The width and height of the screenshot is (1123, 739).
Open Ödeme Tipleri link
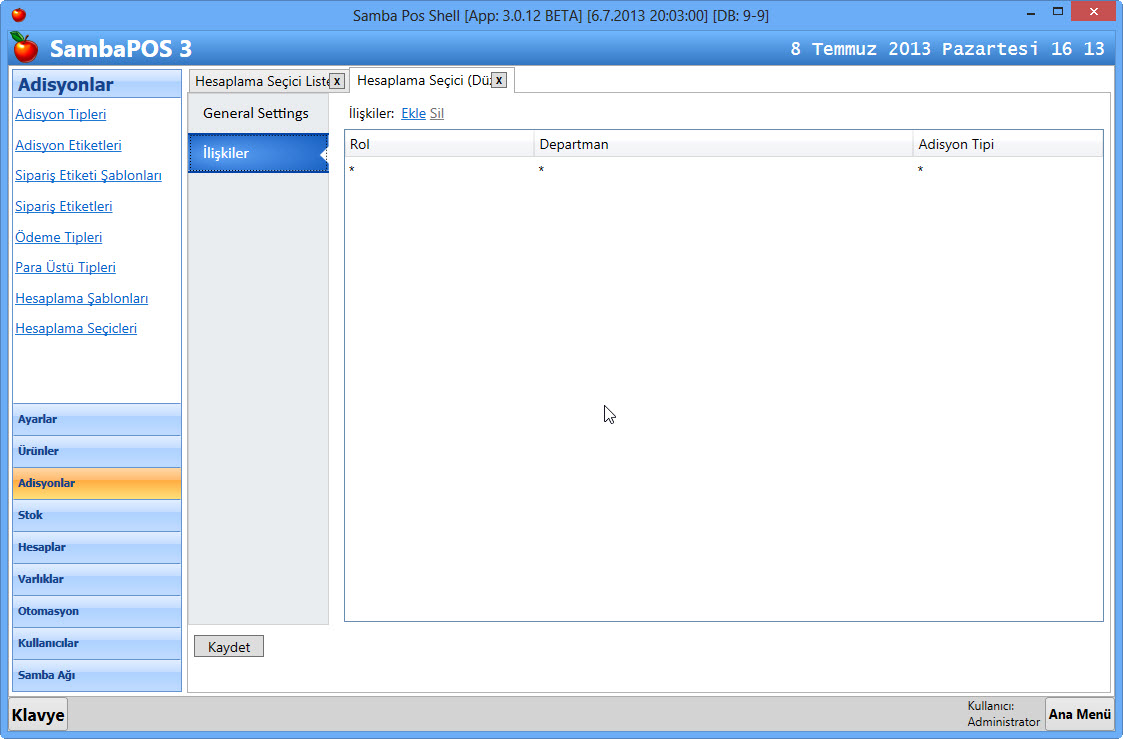[59, 237]
